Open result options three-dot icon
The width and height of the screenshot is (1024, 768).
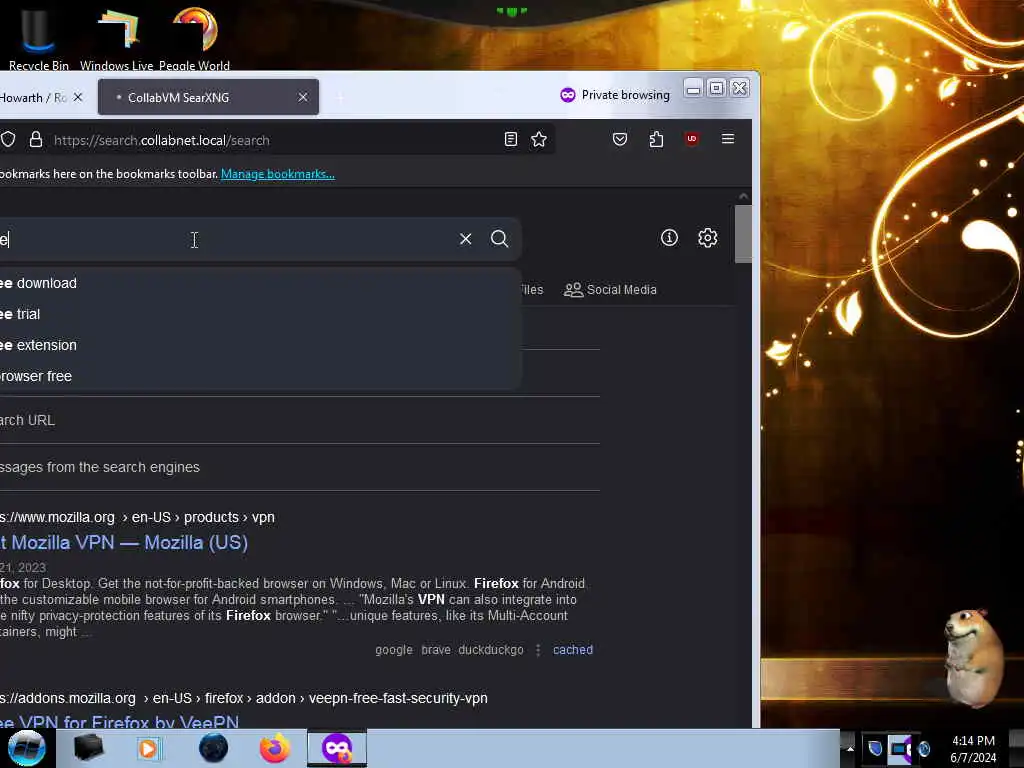point(538,650)
